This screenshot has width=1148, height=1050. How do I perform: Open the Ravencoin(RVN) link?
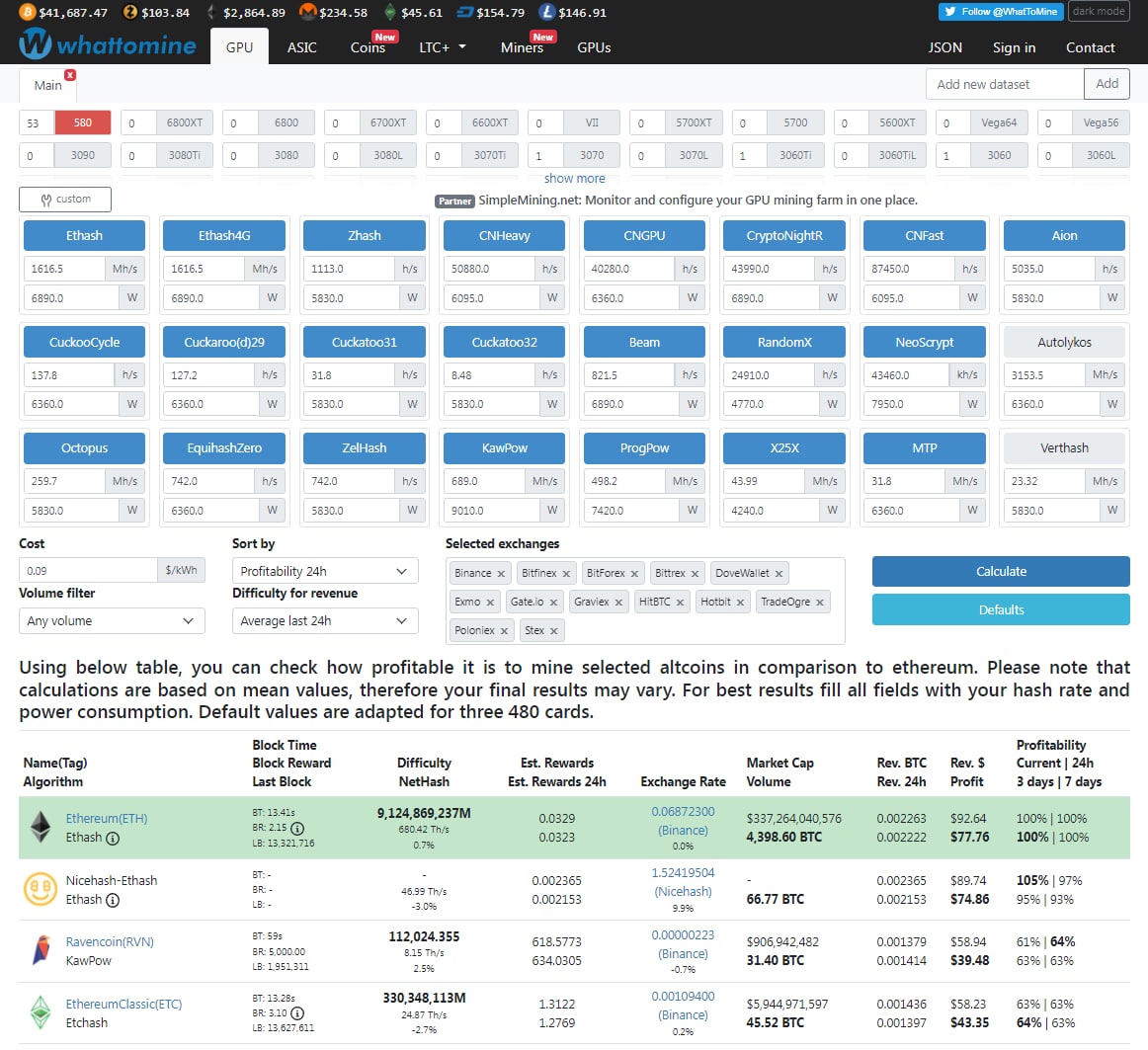[x=110, y=942]
